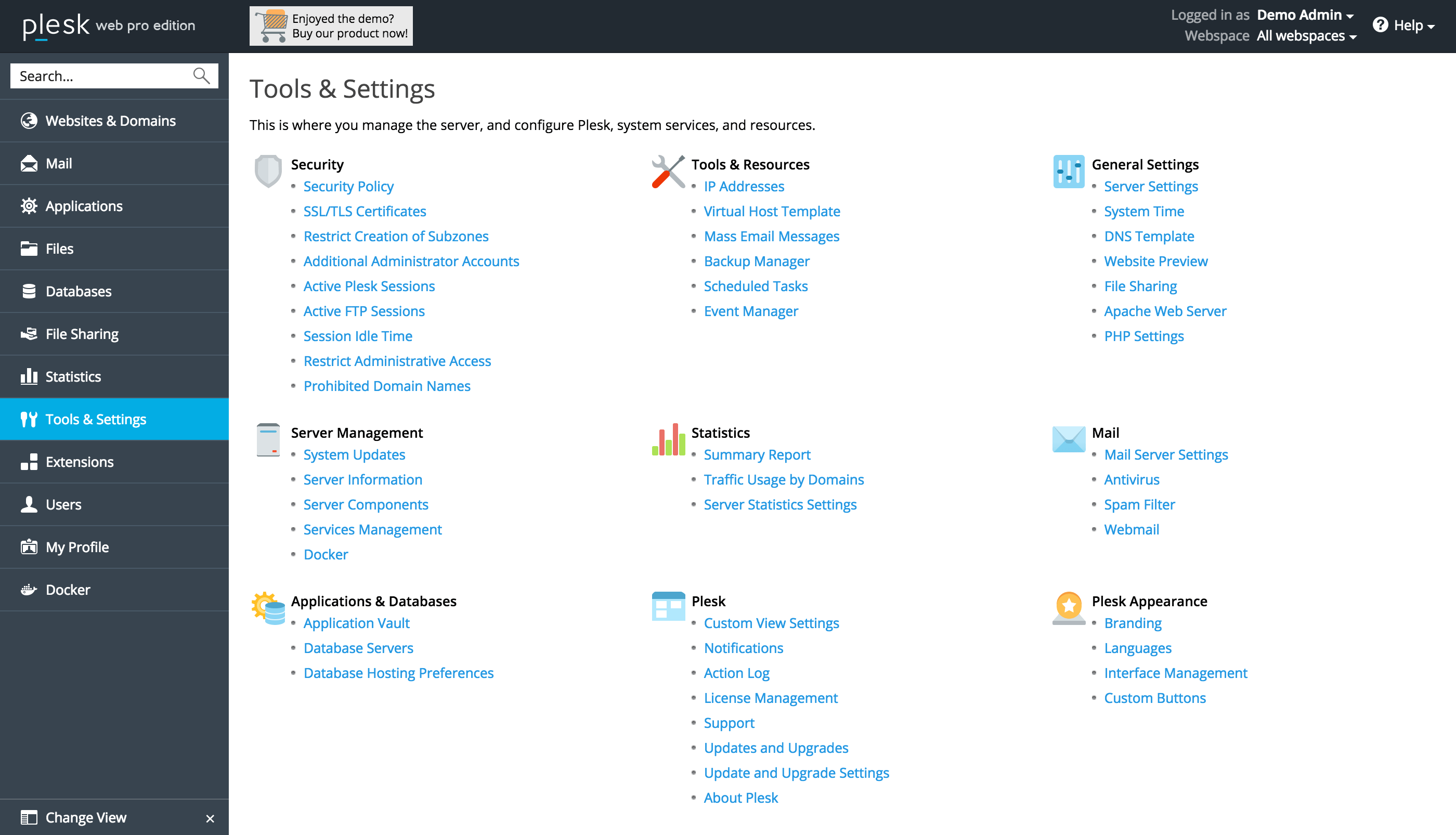The height and width of the screenshot is (835, 1456).
Task: Select Tools & Settings menu item
Action: 114,419
